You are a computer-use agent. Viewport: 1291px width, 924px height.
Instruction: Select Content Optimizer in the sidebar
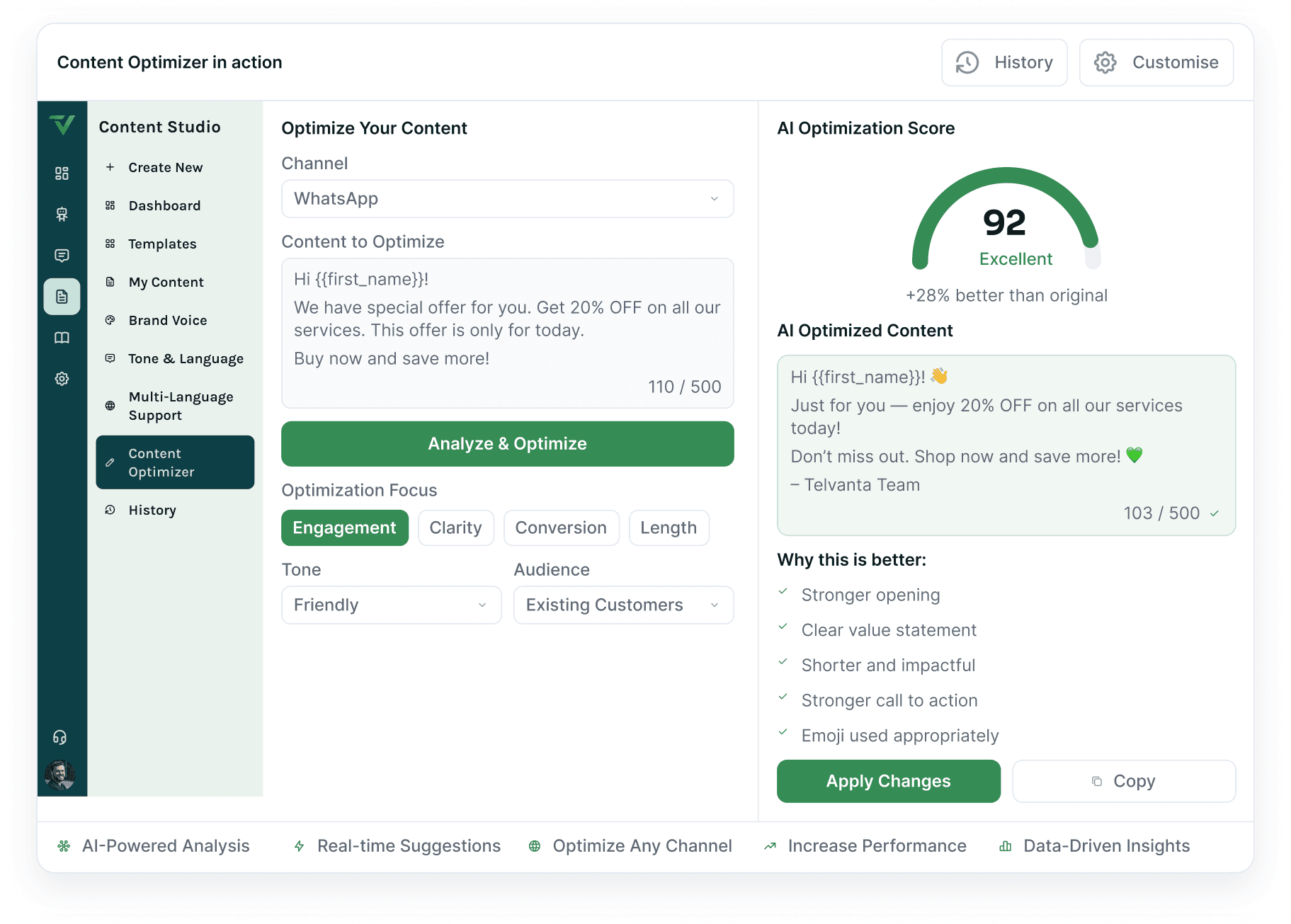(x=175, y=462)
